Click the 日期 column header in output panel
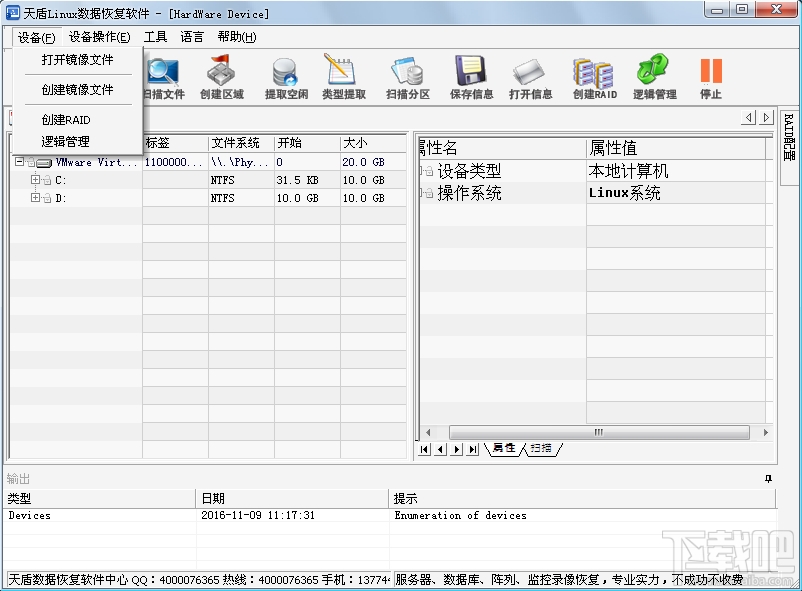The width and height of the screenshot is (802, 591). [292, 498]
